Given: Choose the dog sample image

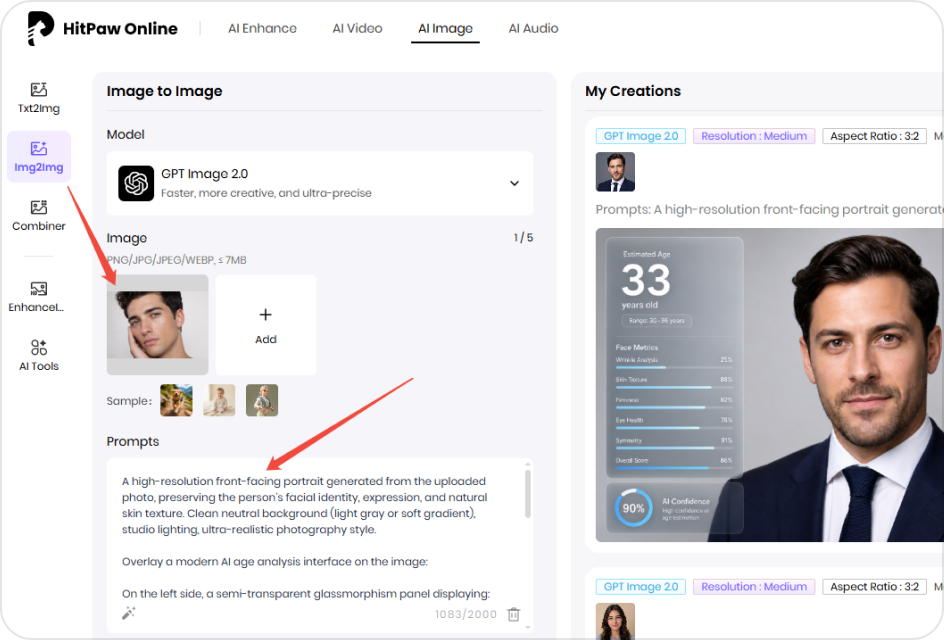Looking at the screenshot, I should (x=176, y=400).
